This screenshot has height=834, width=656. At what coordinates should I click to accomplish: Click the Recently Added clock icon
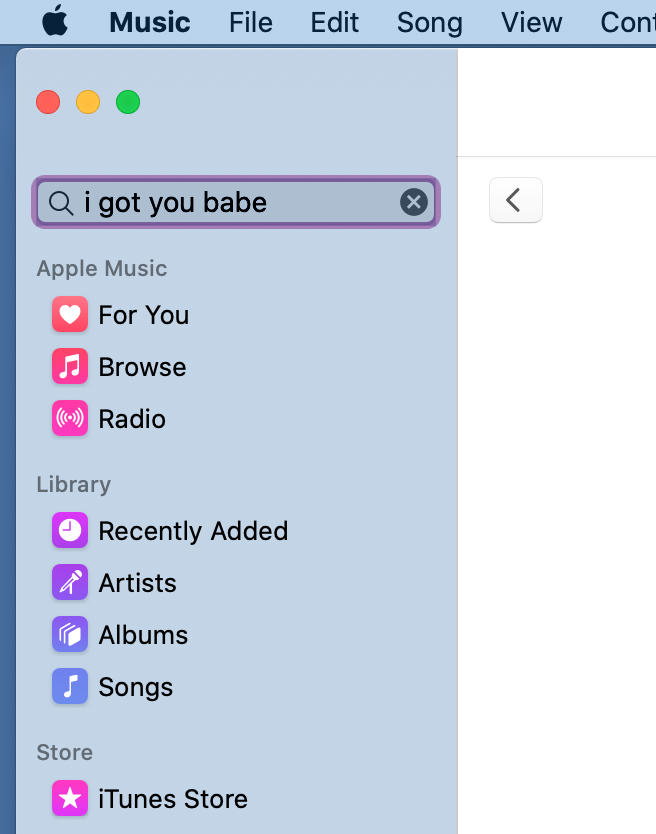pos(69,531)
